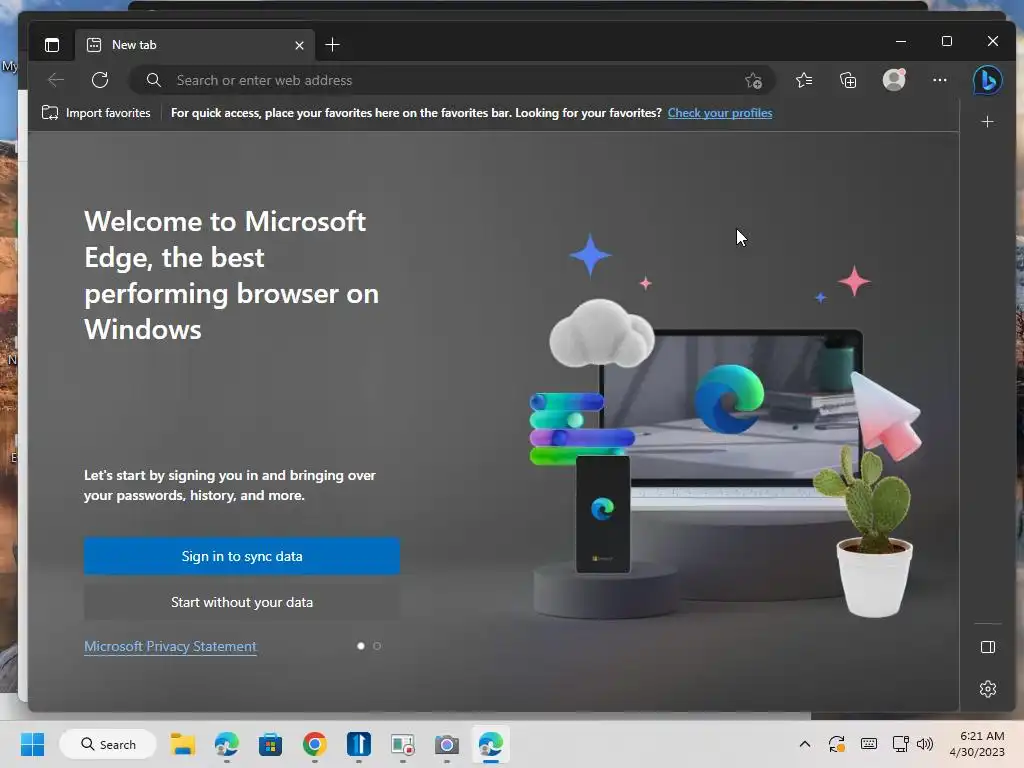Open the Camera app in taskbar
Viewport: 1024px width, 768px height.
tap(447, 744)
